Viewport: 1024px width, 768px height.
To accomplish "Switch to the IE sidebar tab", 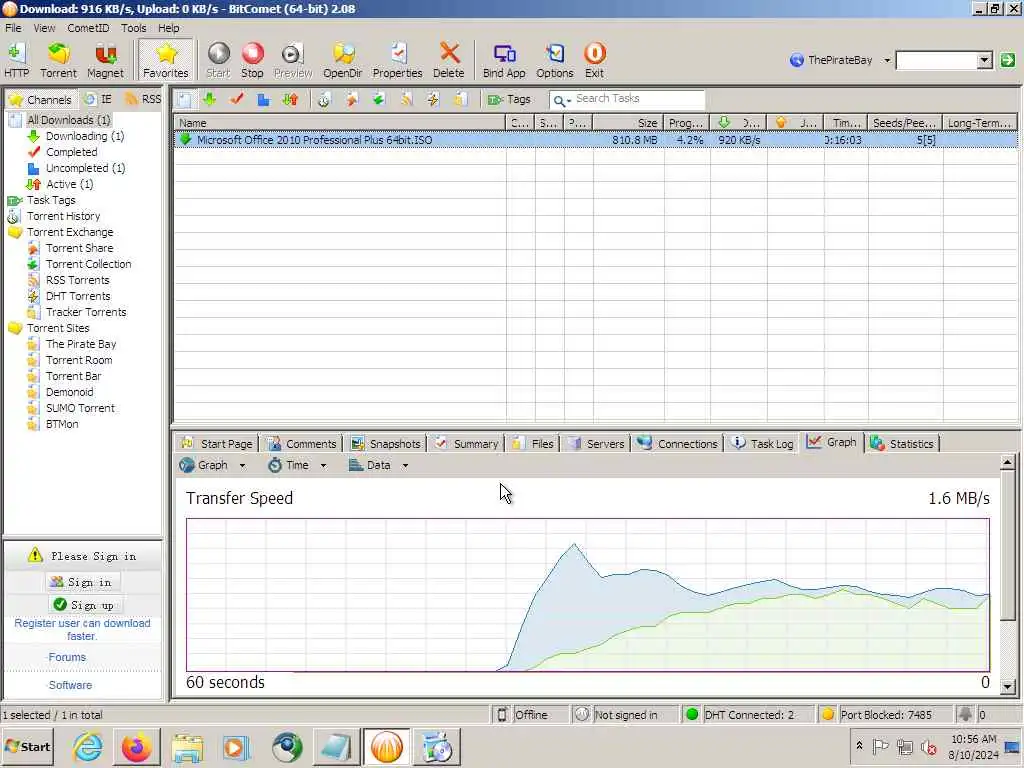I will tap(99, 99).
